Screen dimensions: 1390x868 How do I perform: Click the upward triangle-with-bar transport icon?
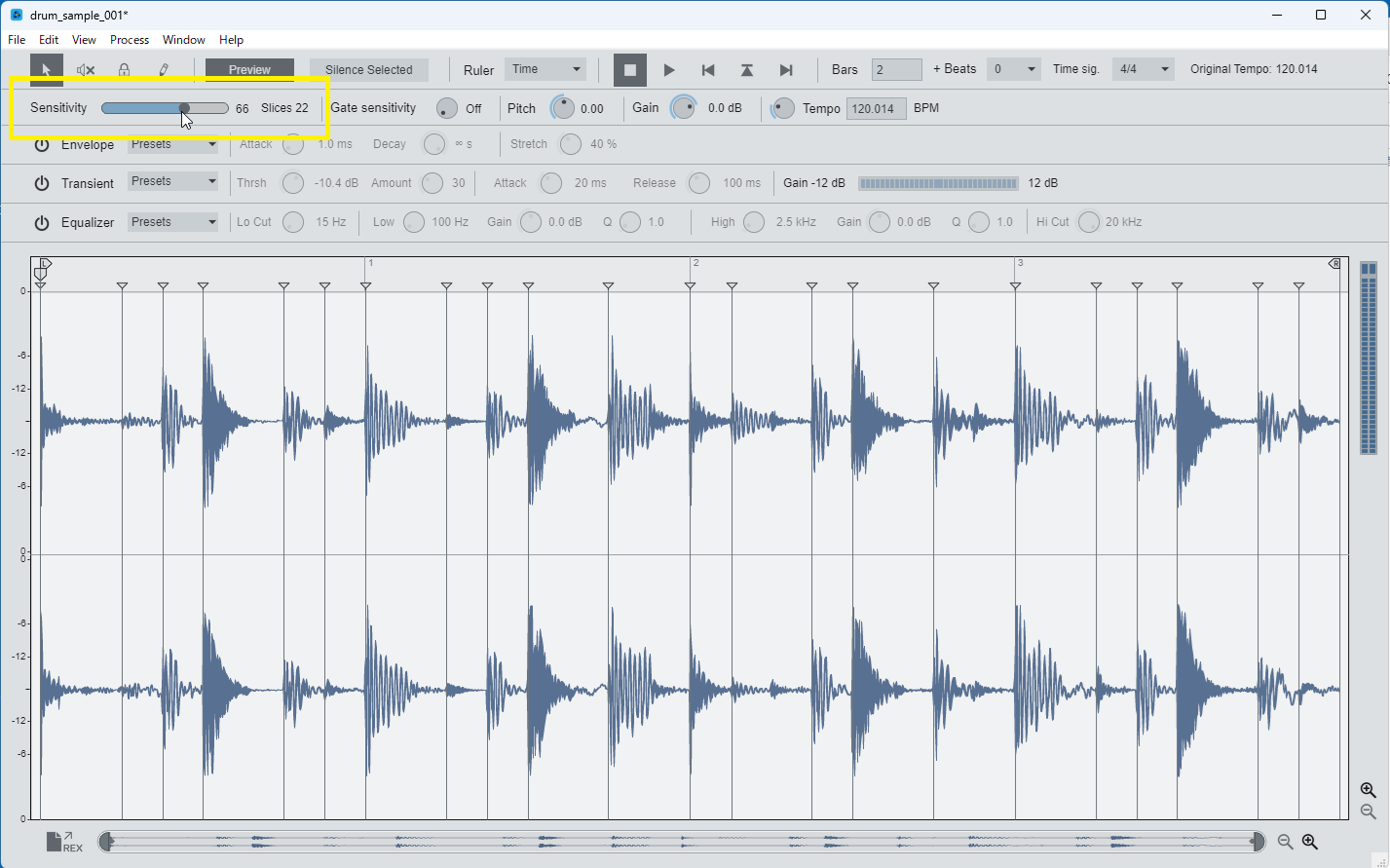coord(747,70)
